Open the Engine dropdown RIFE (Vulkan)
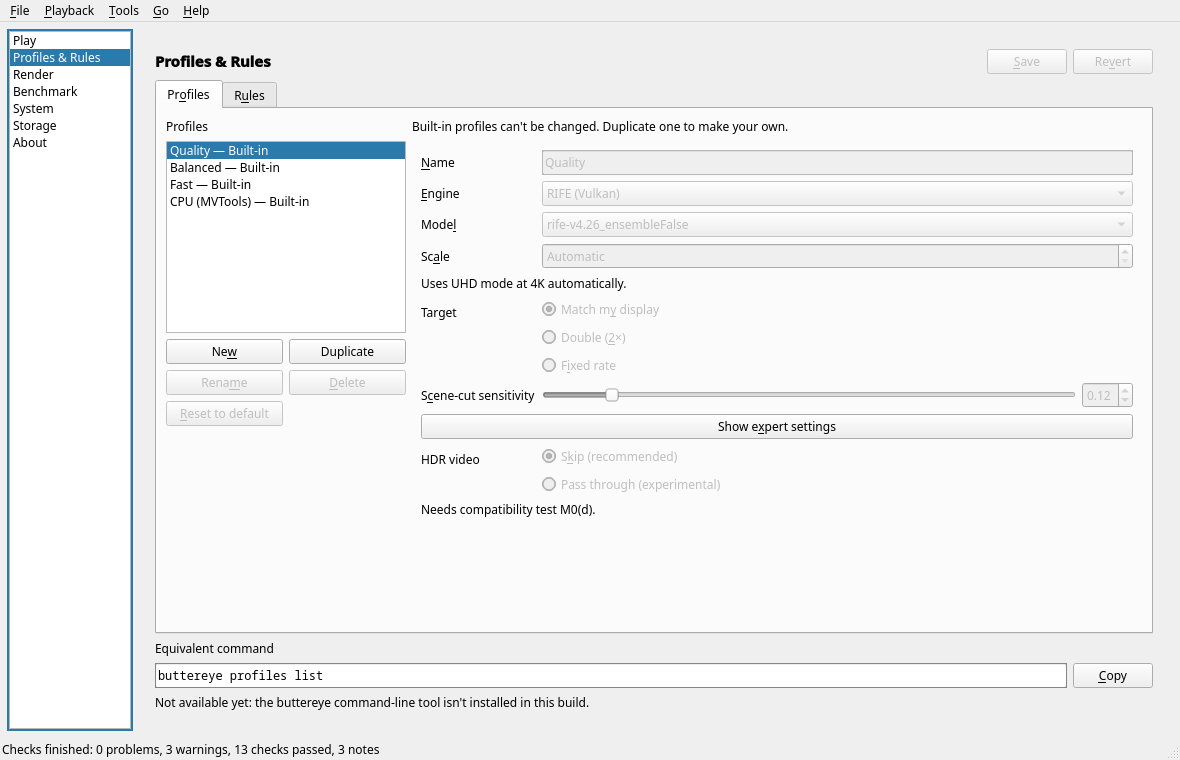The image size is (1180, 760). click(x=837, y=193)
